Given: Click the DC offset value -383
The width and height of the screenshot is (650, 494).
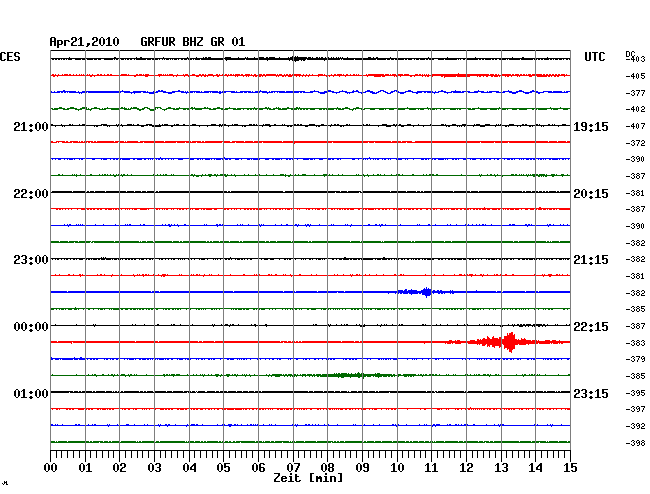Looking at the screenshot, I should pyautogui.click(x=635, y=343).
